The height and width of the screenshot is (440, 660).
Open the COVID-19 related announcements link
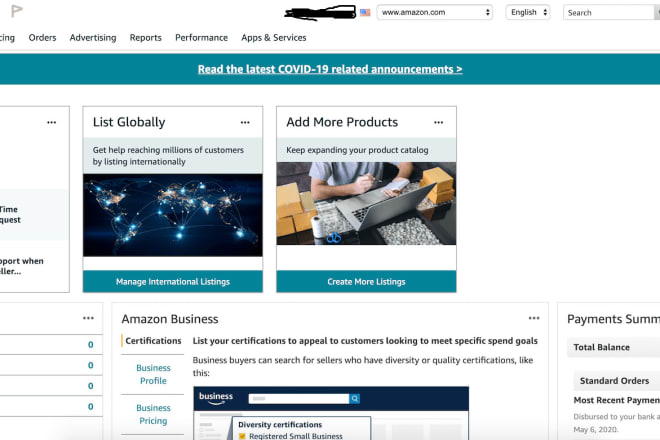click(x=330, y=69)
